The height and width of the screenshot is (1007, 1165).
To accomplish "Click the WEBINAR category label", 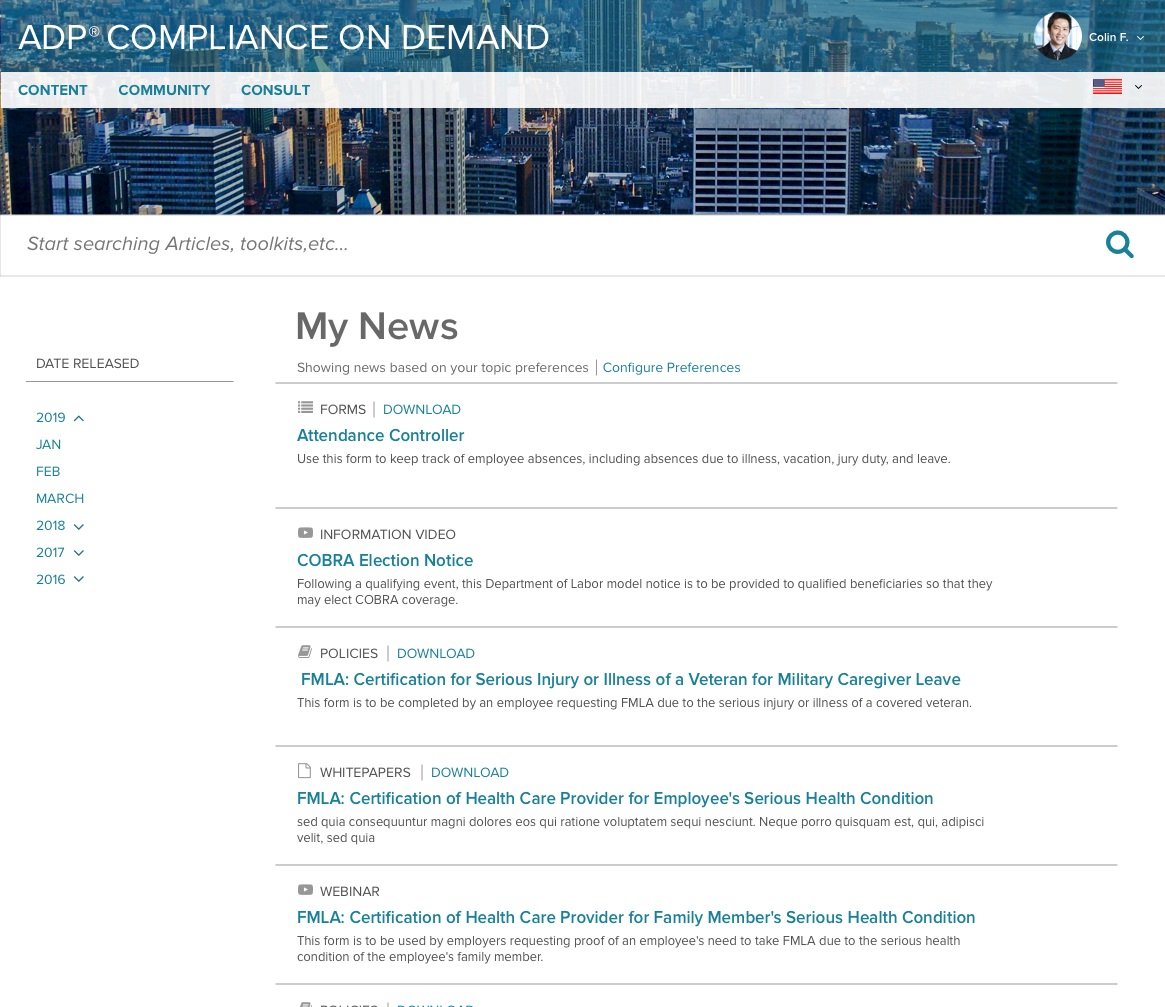I will [x=349, y=891].
